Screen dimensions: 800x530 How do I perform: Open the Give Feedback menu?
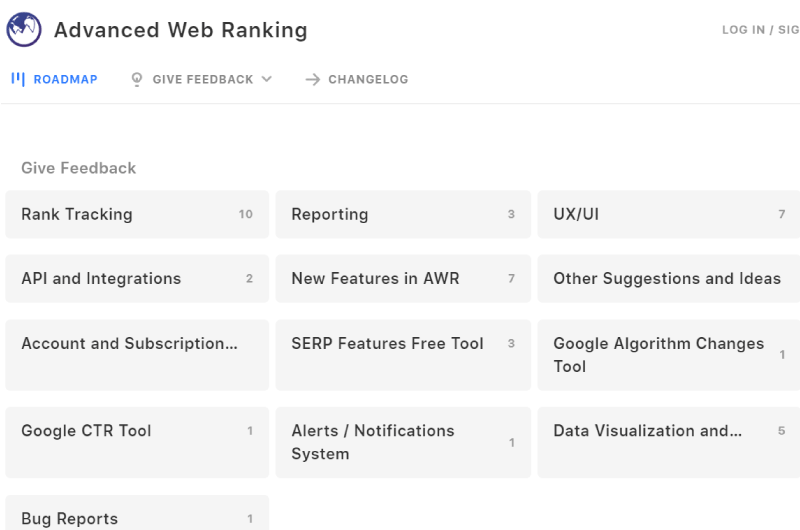[202, 79]
